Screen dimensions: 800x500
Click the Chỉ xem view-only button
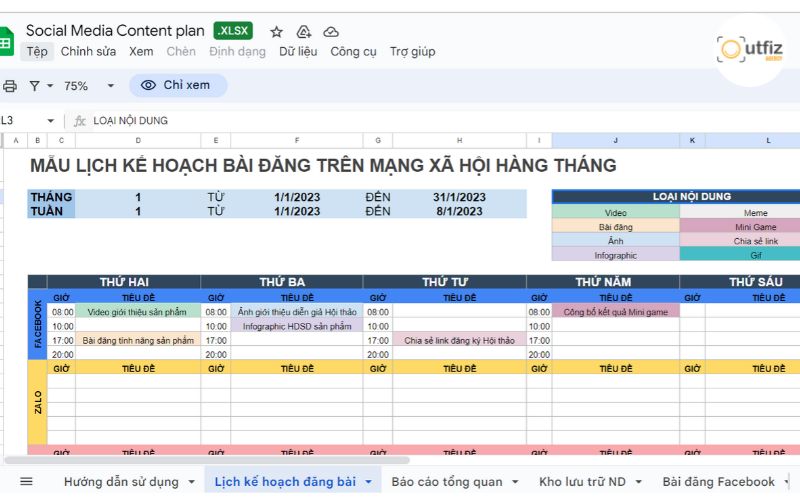[x=178, y=85]
